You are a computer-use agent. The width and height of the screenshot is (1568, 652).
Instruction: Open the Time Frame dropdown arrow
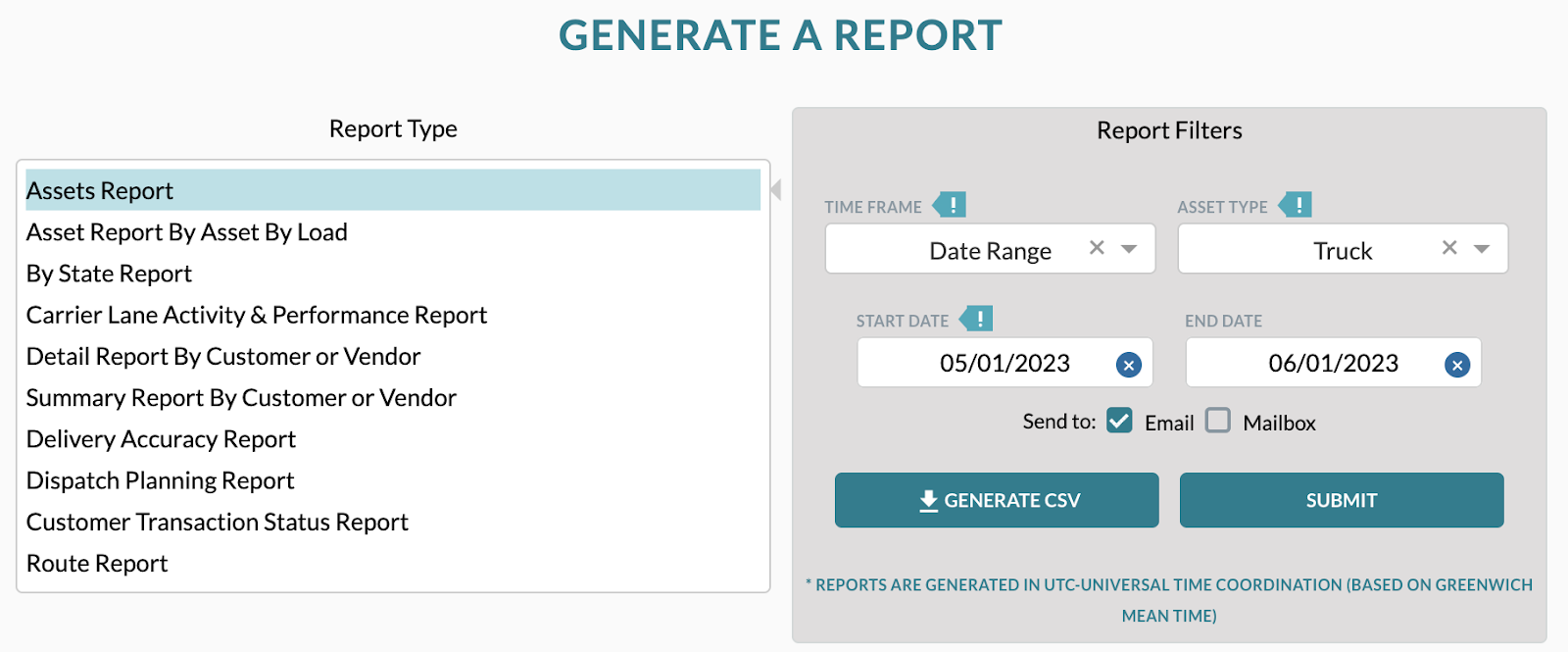point(1129,249)
